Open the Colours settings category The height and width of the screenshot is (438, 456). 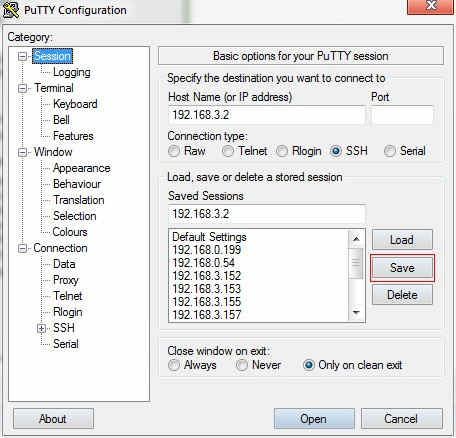point(70,232)
